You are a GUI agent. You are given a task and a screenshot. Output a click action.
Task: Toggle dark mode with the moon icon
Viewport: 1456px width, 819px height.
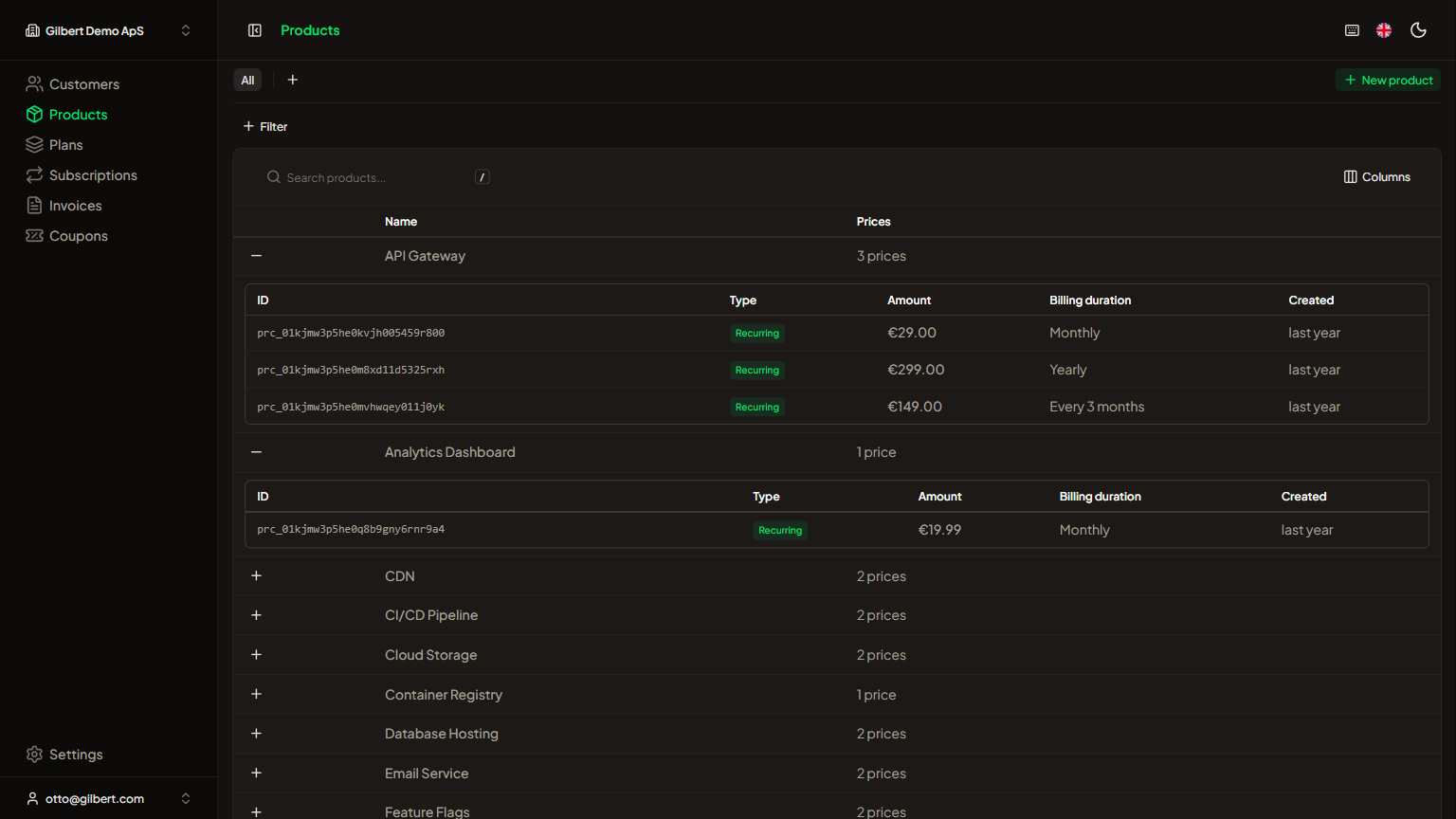pyautogui.click(x=1418, y=30)
